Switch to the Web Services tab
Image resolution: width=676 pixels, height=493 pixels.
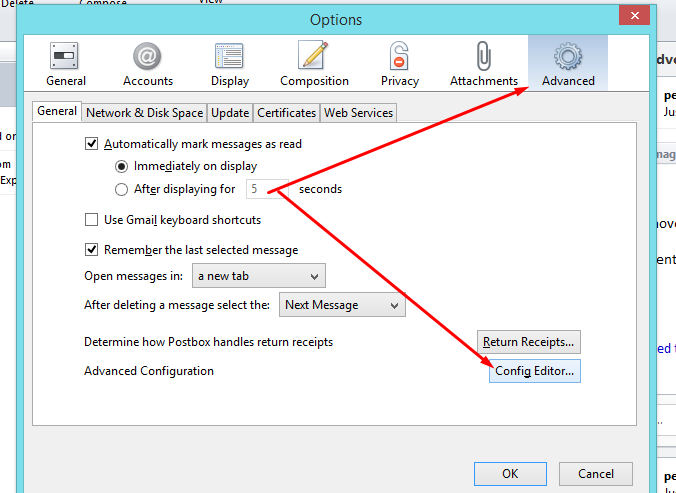point(358,113)
